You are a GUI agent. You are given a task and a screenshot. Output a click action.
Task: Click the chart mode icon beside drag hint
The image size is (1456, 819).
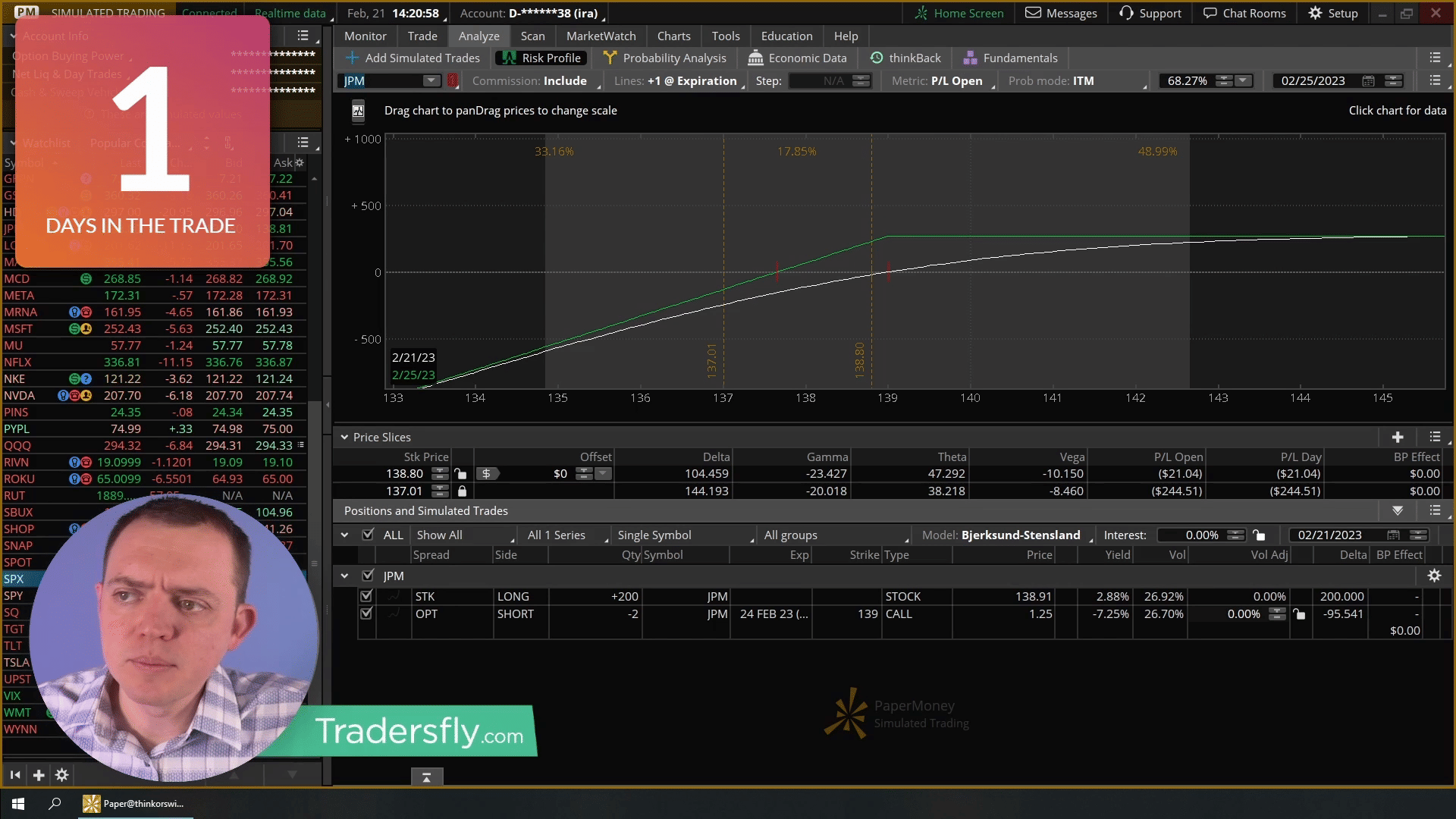tap(358, 111)
